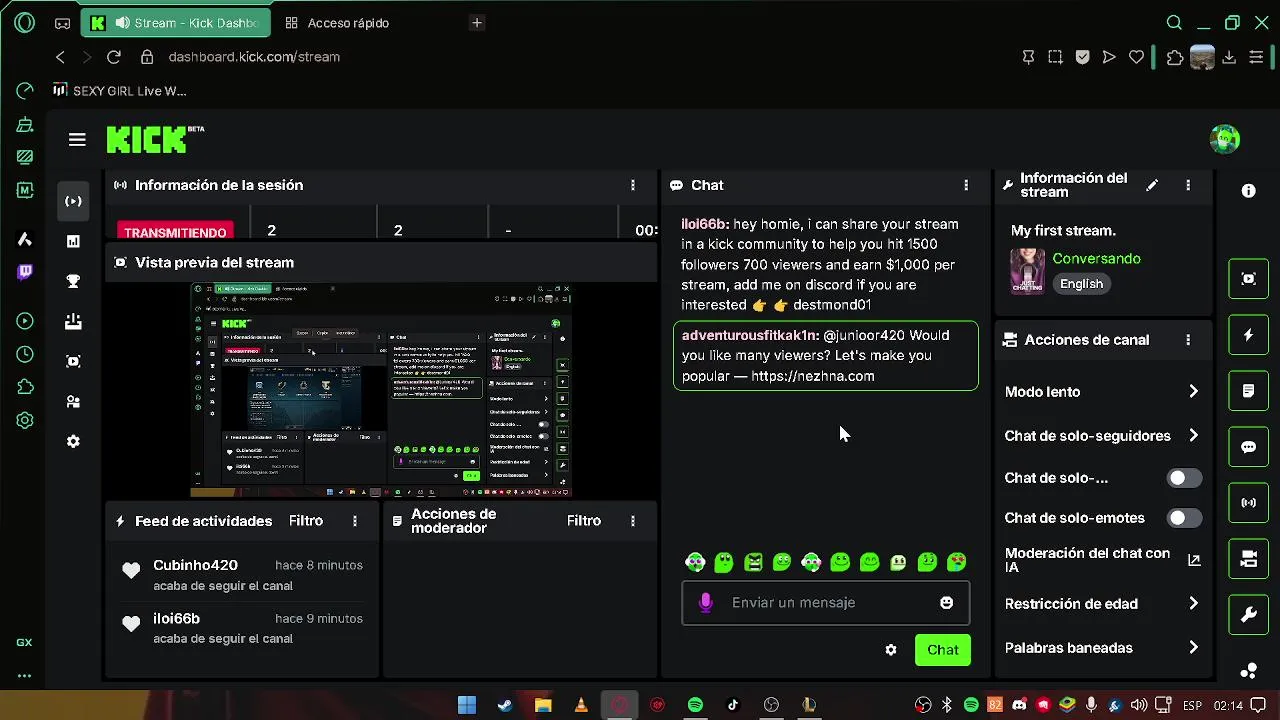Reload the dashboard page
This screenshot has height=720, width=1280.
[113, 57]
